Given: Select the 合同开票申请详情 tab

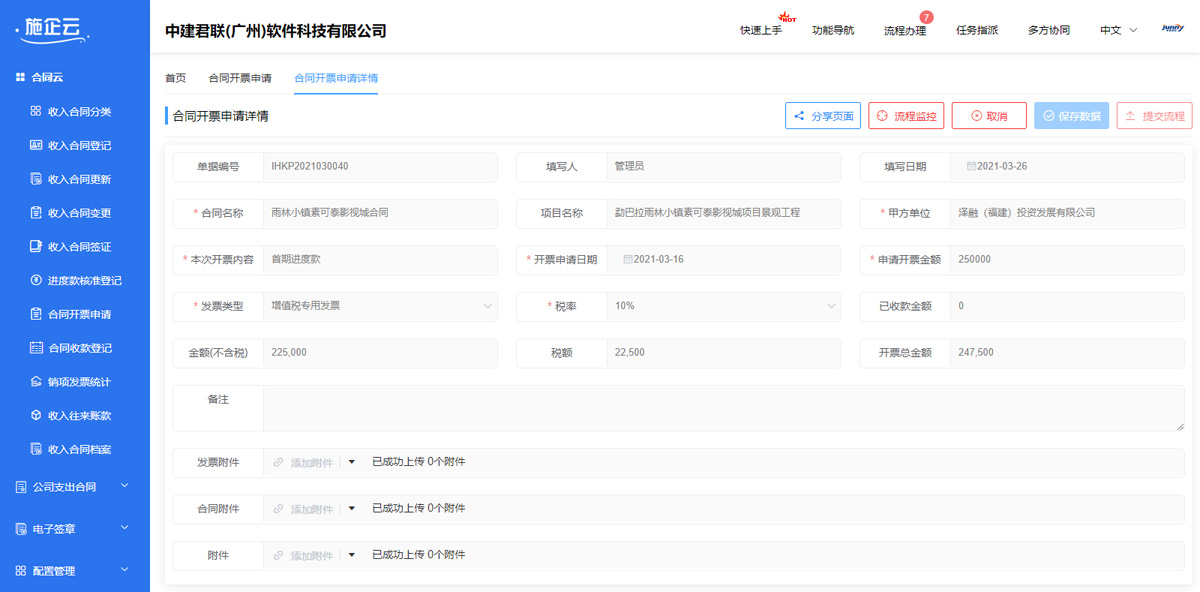Looking at the screenshot, I should pos(336,78).
